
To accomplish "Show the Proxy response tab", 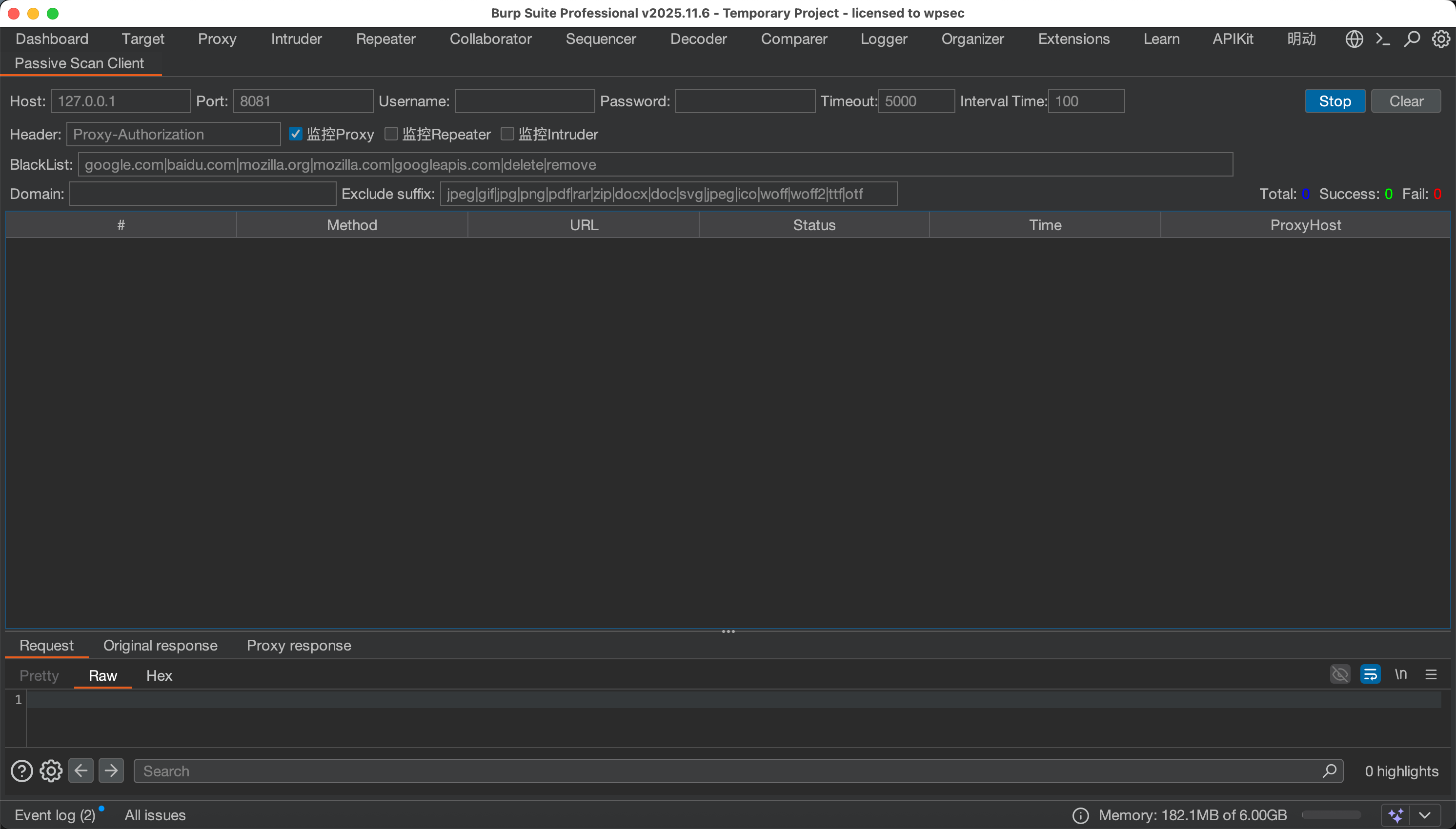I will click(299, 645).
